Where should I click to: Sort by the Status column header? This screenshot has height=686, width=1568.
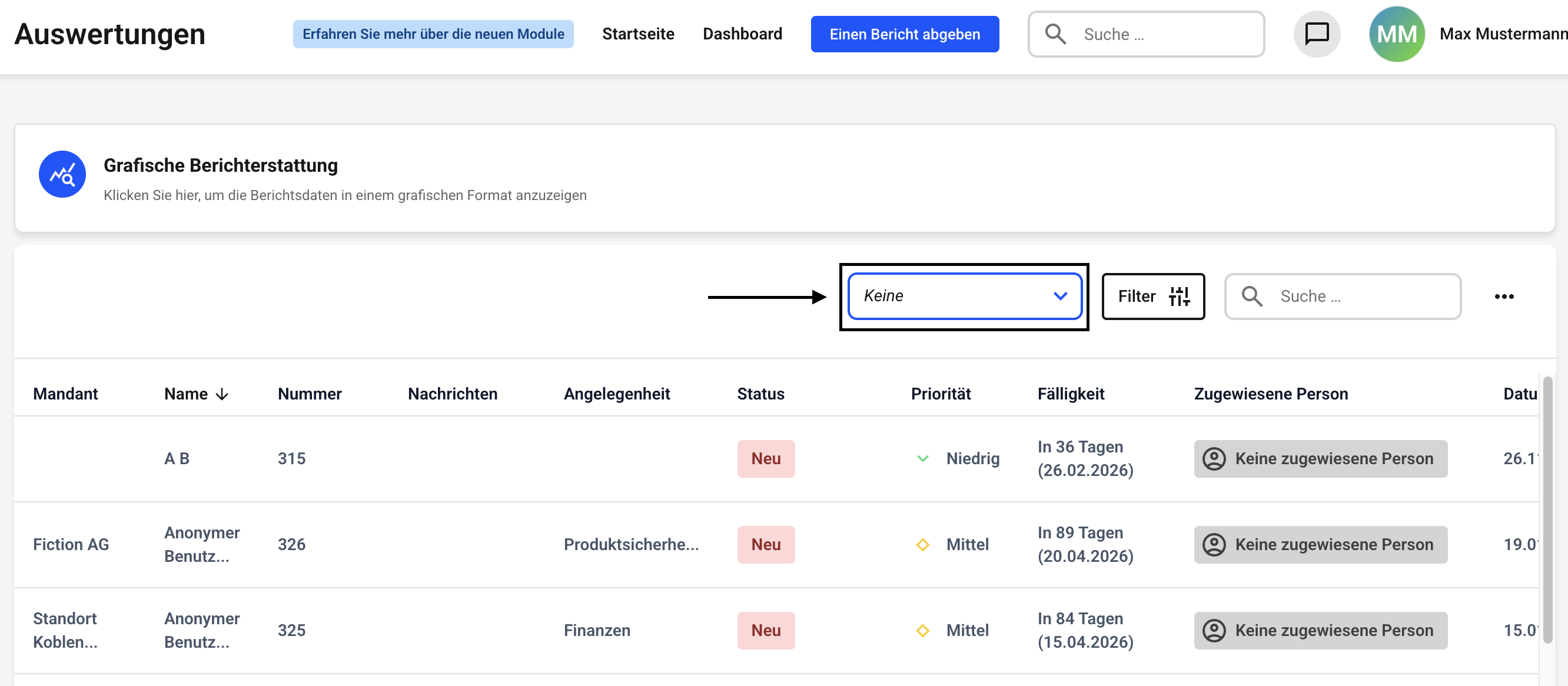[760, 394]
